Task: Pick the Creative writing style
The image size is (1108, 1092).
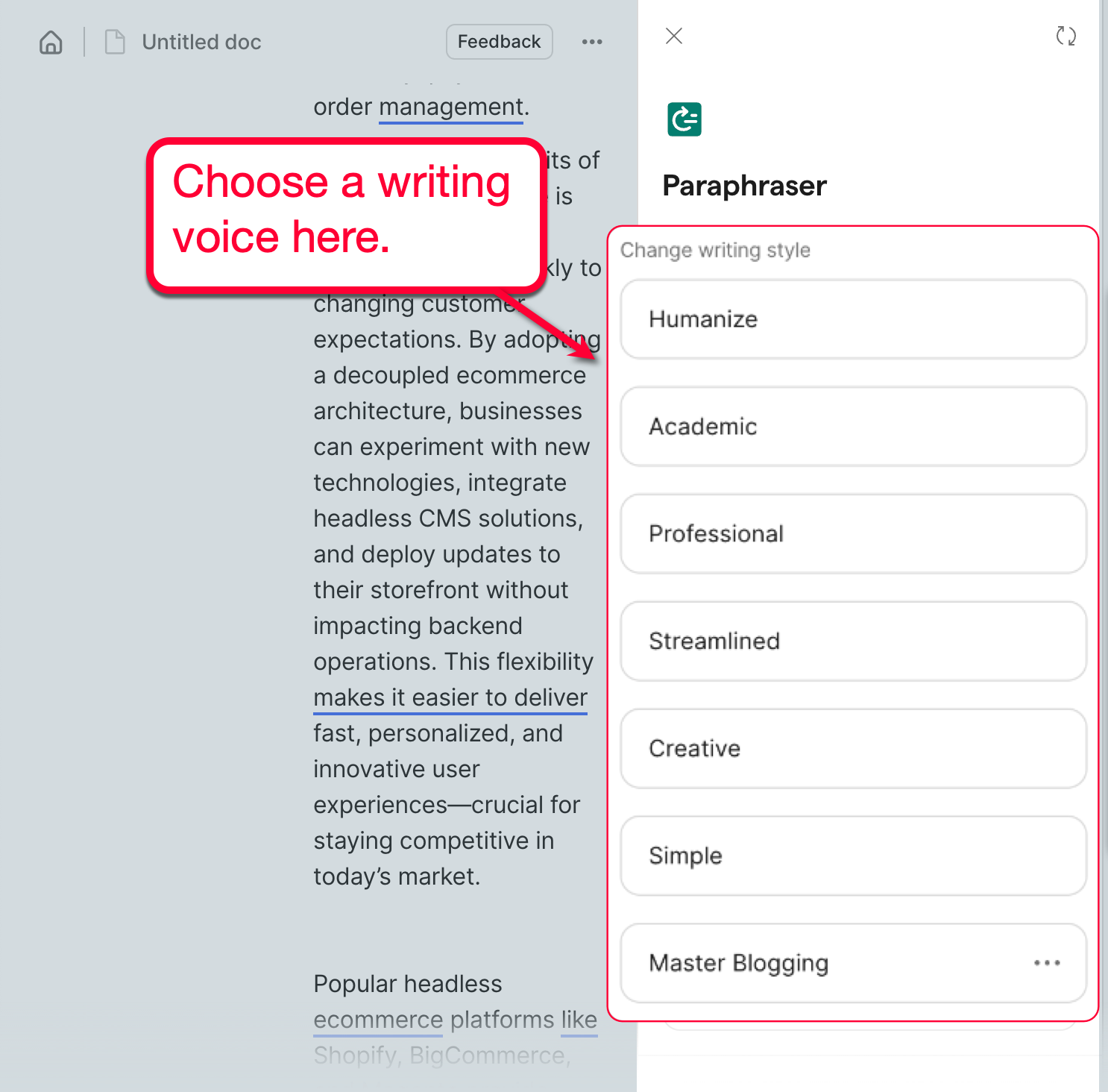Action: 853,748
